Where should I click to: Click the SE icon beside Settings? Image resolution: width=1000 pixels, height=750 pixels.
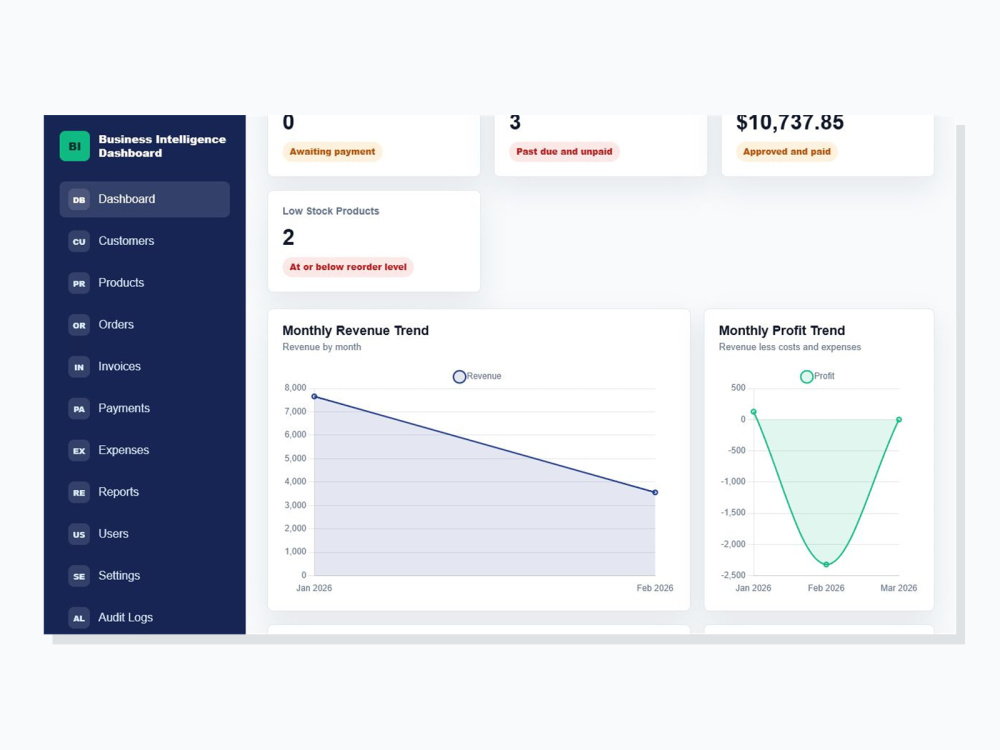click(x=79, y=576)
